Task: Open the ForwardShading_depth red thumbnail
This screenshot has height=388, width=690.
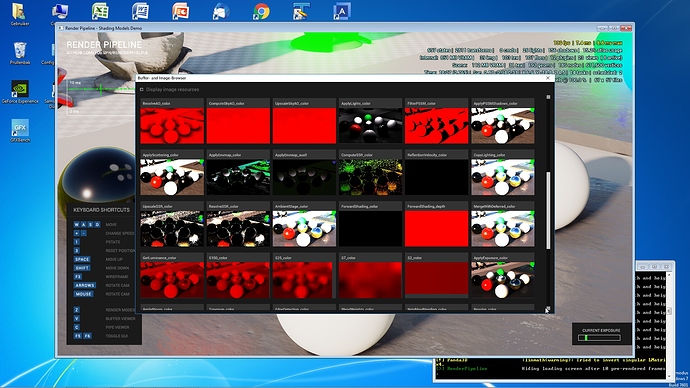Action: click(437, 229)
